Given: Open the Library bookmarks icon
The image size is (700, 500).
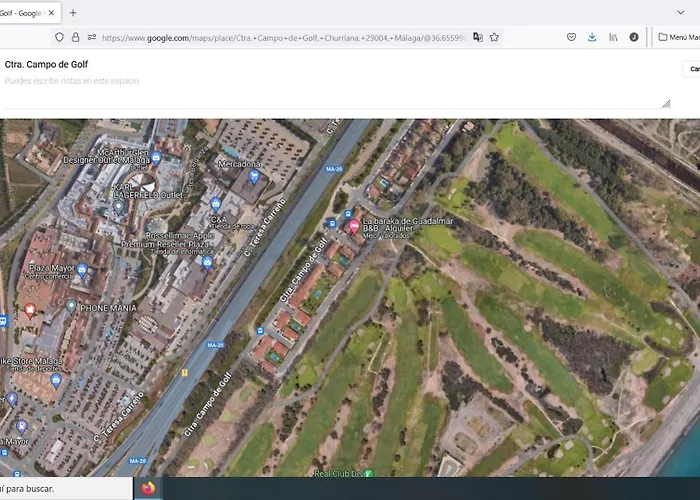Looking at the screenshot, I should click(613, 37).
